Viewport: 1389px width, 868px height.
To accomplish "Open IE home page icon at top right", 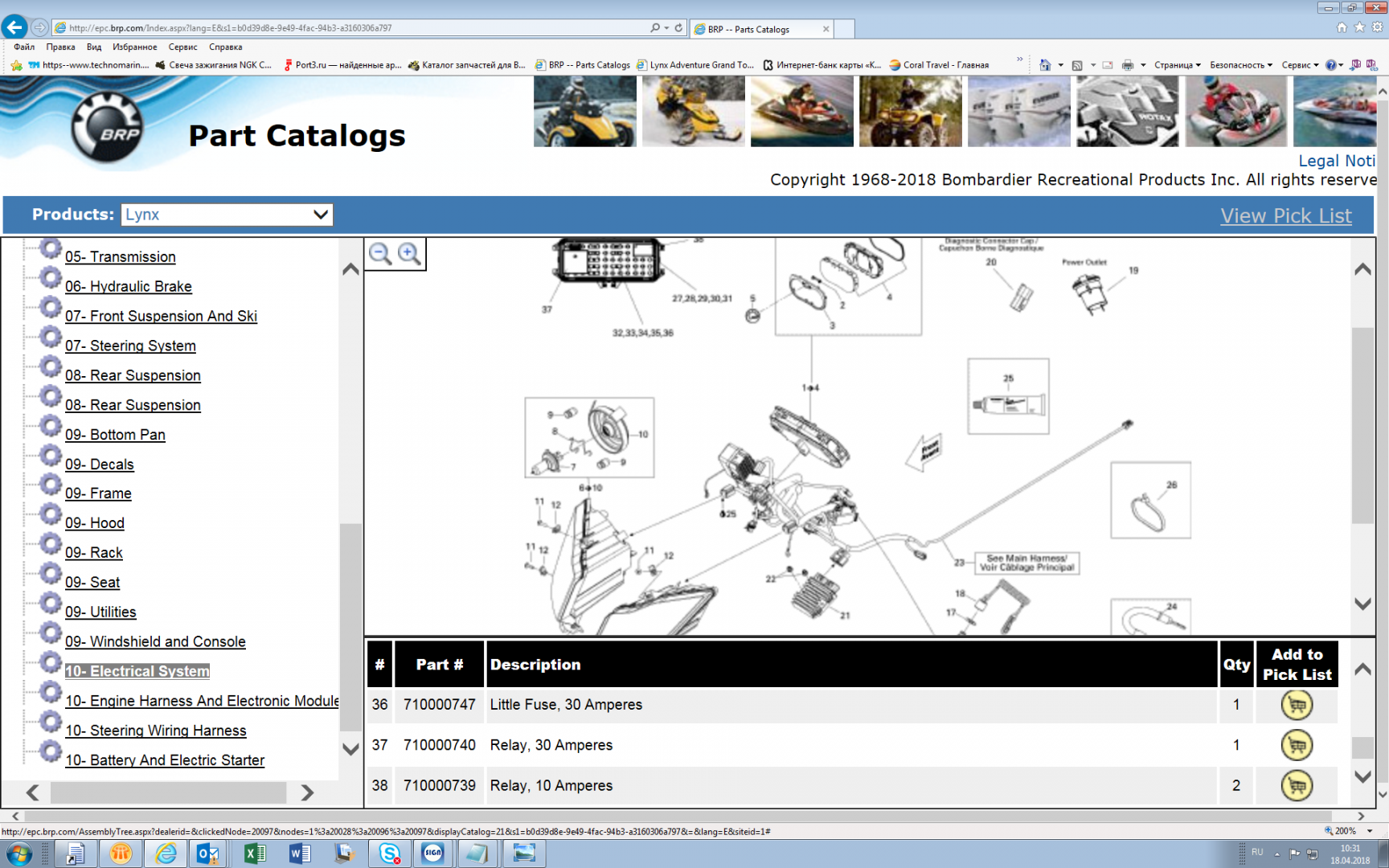I will pos(1342,27).
